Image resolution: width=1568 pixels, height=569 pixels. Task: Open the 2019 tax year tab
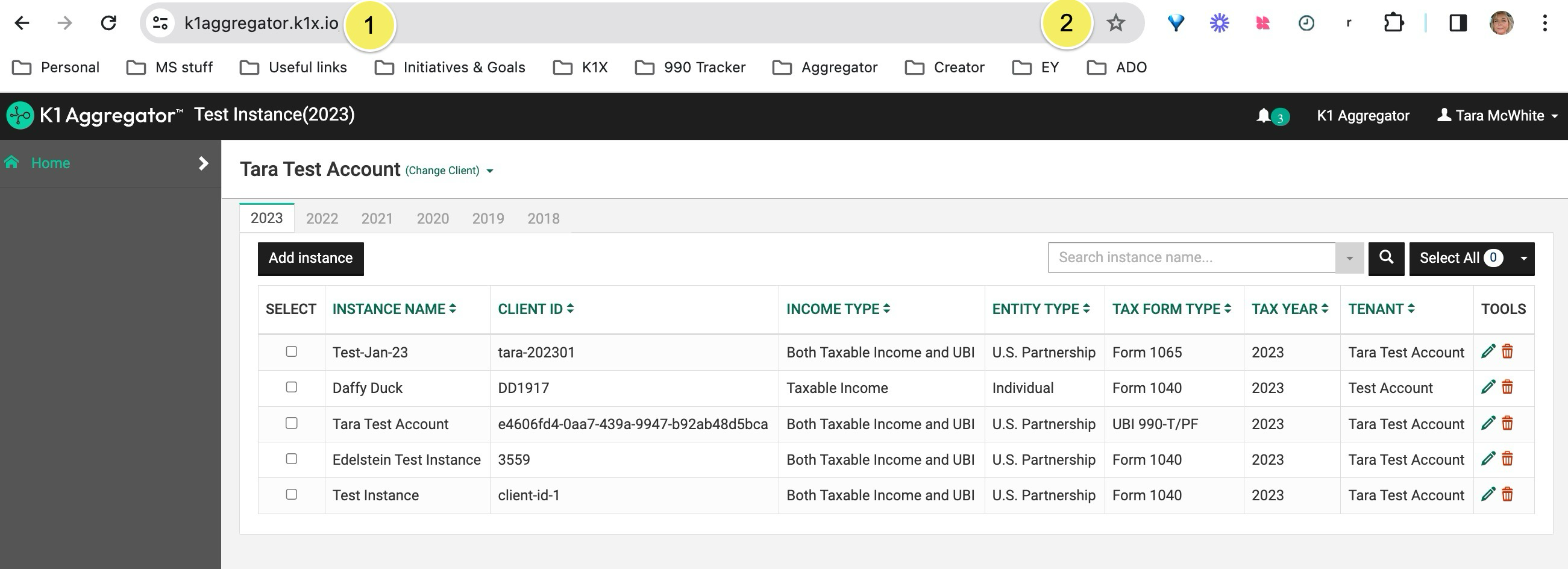(488, 218)
